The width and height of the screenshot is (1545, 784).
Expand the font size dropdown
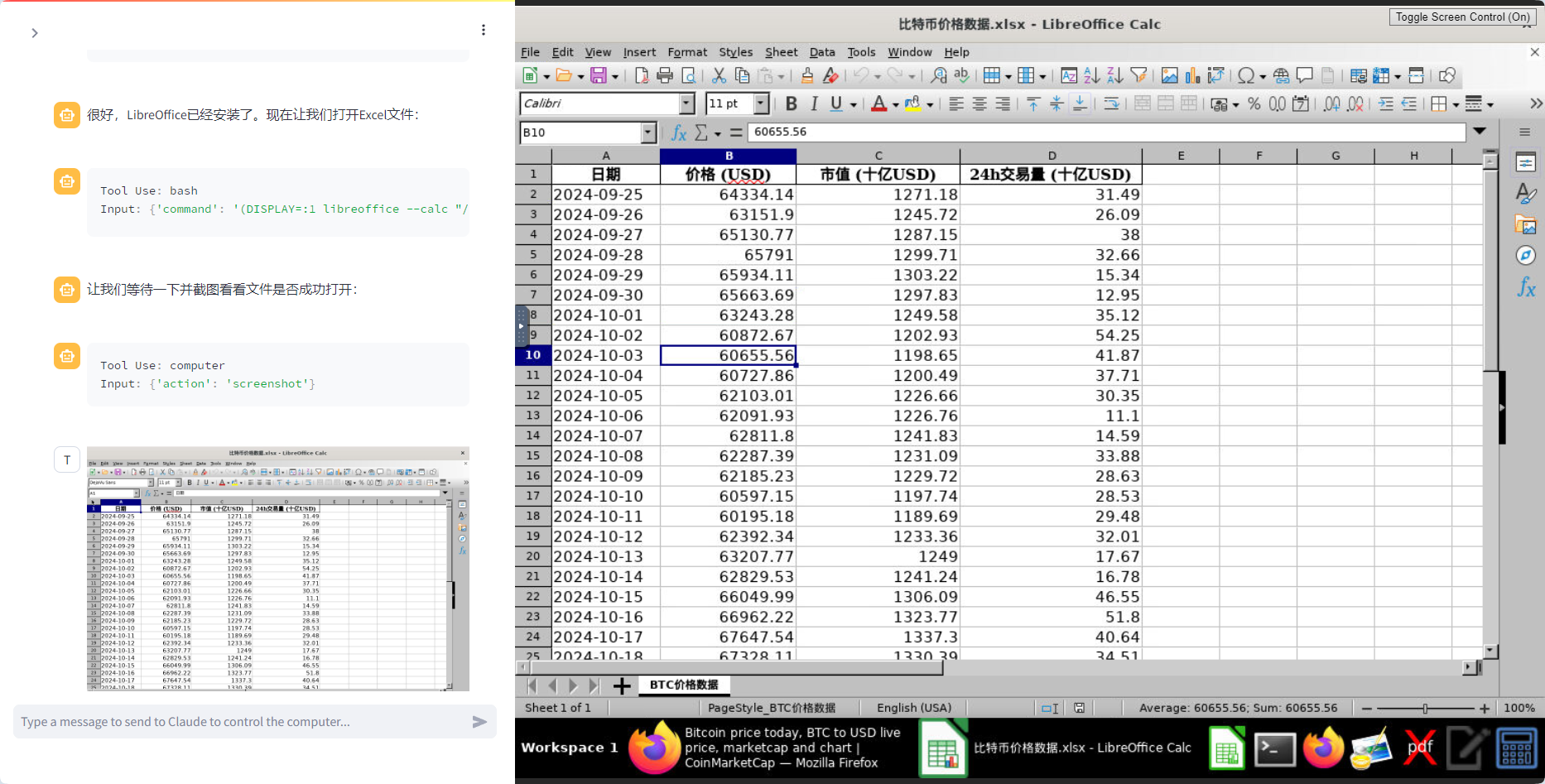[761, 103]
